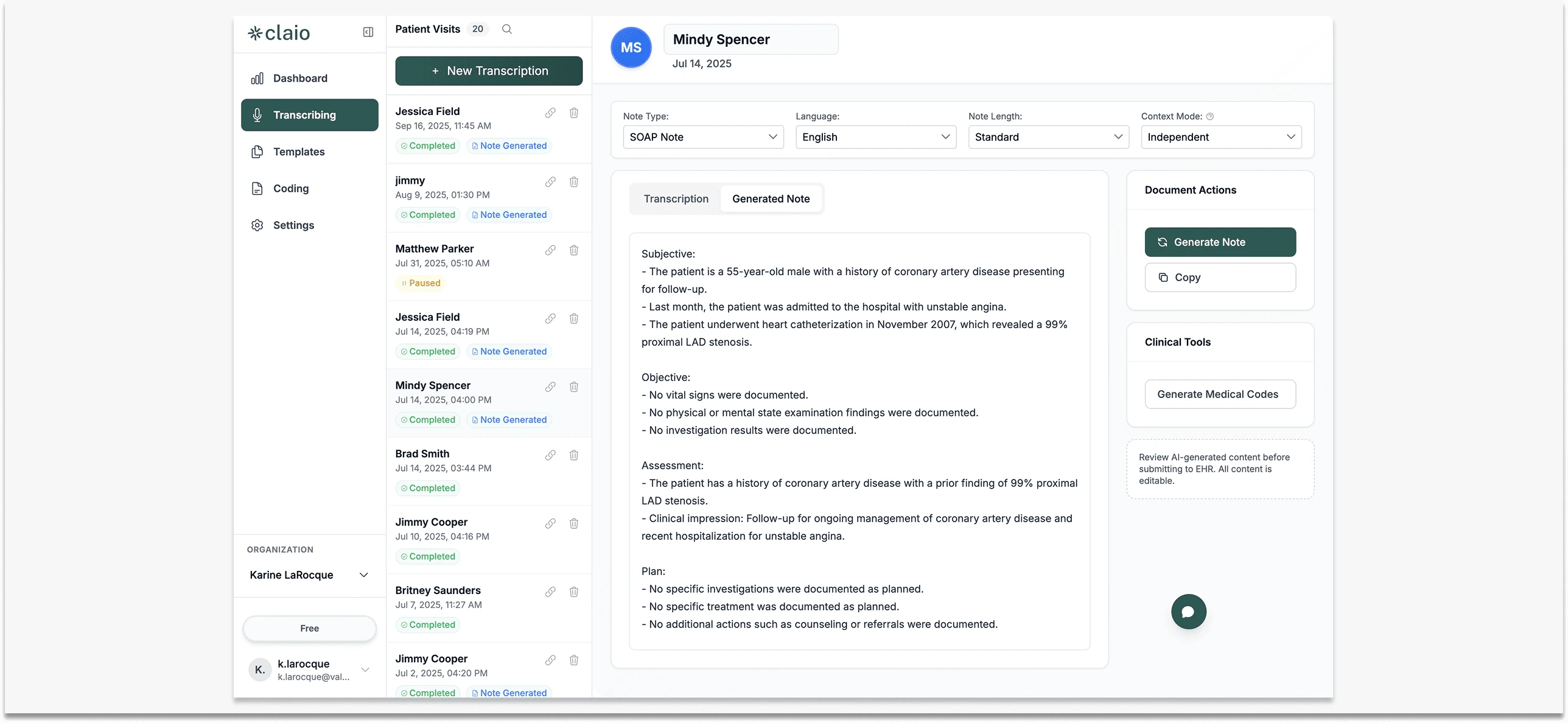Click Context Mode help icon

[x=1209, y=116]
